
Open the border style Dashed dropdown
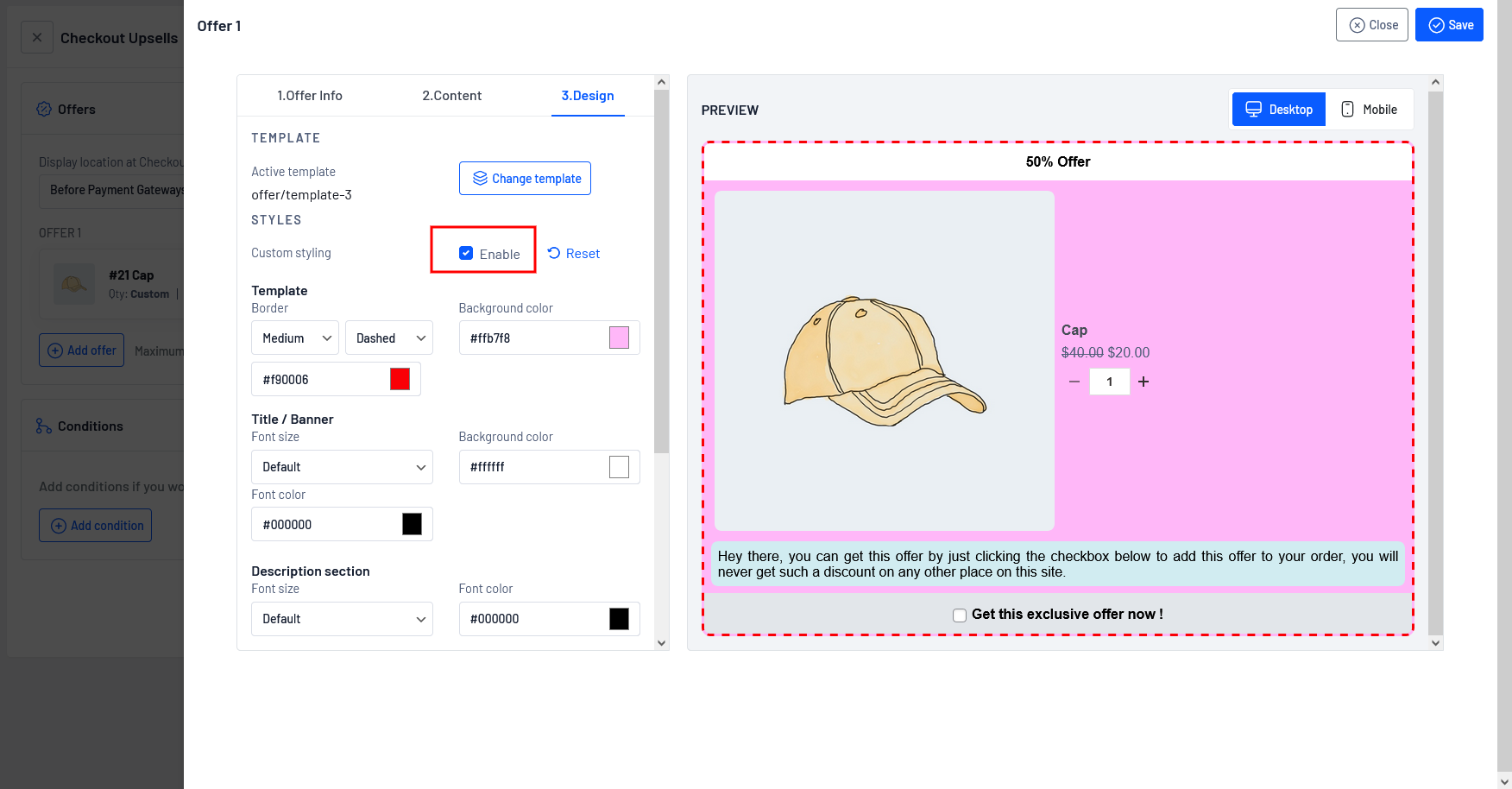(x=389, y=338)
